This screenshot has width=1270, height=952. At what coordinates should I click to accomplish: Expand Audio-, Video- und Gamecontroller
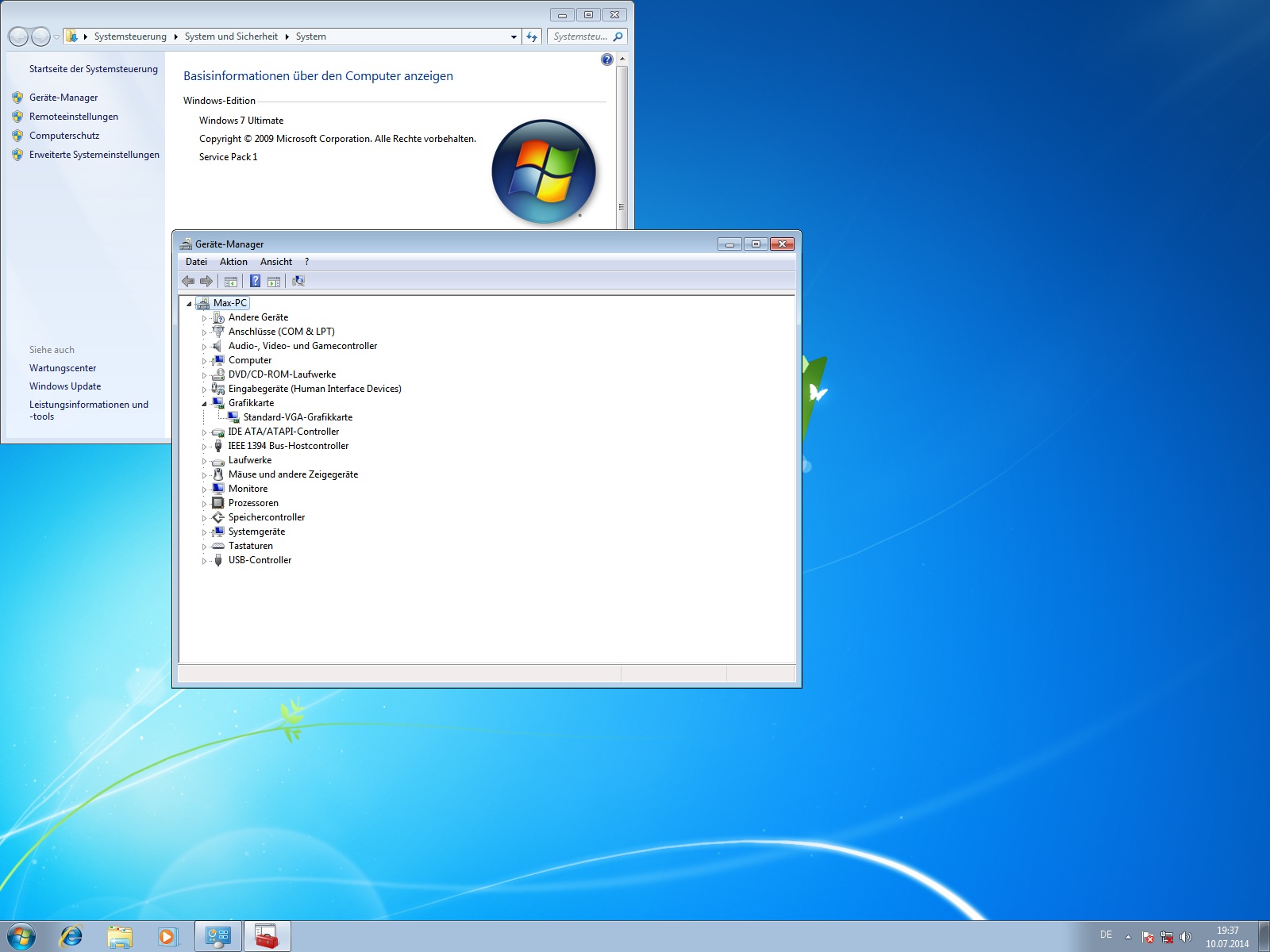204,347
